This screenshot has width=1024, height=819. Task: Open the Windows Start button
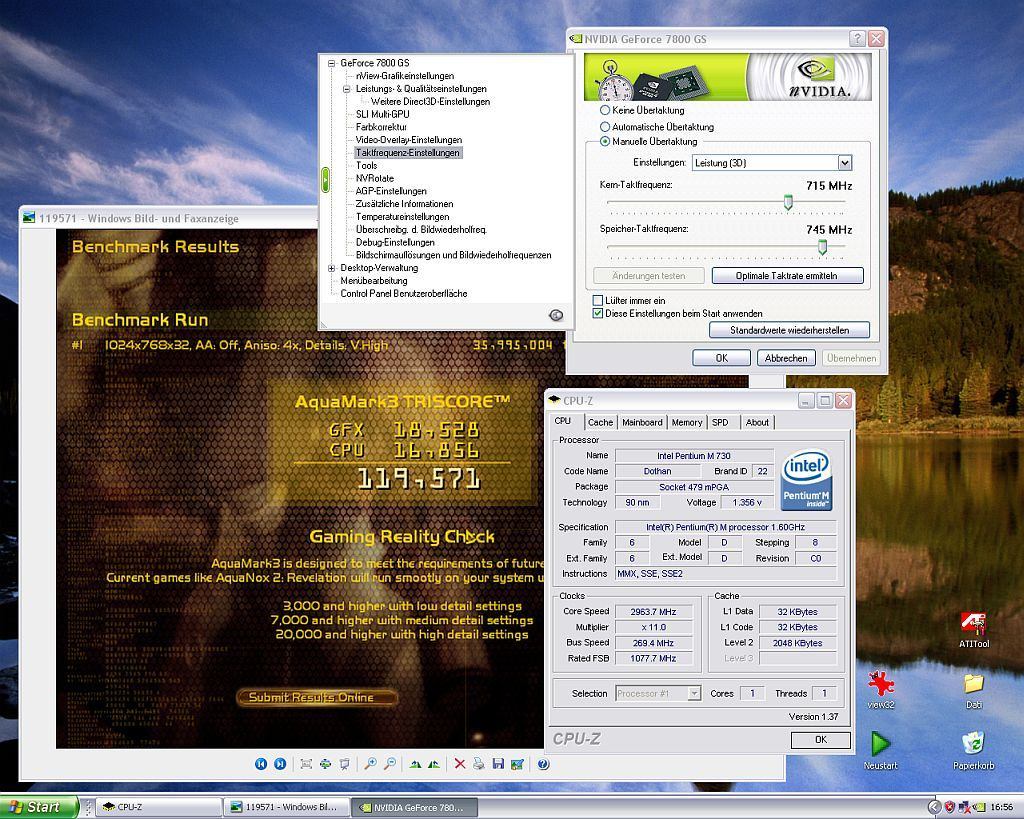(39, 807)
